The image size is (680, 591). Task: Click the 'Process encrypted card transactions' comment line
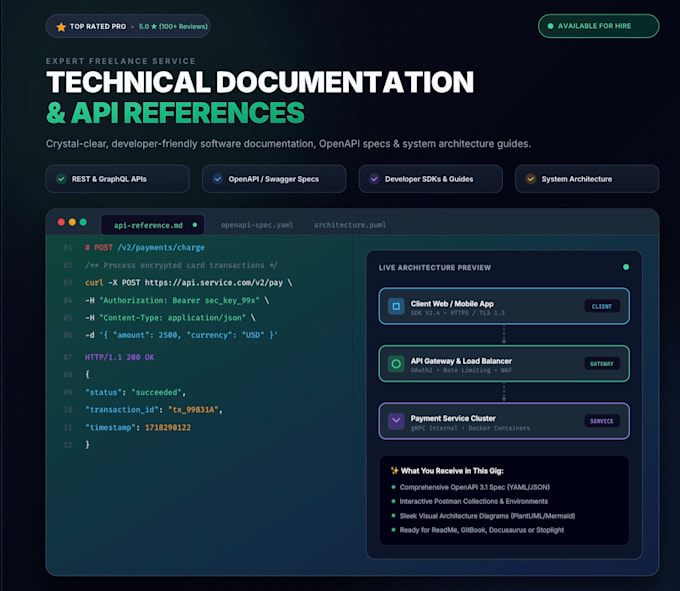[181, 265]
